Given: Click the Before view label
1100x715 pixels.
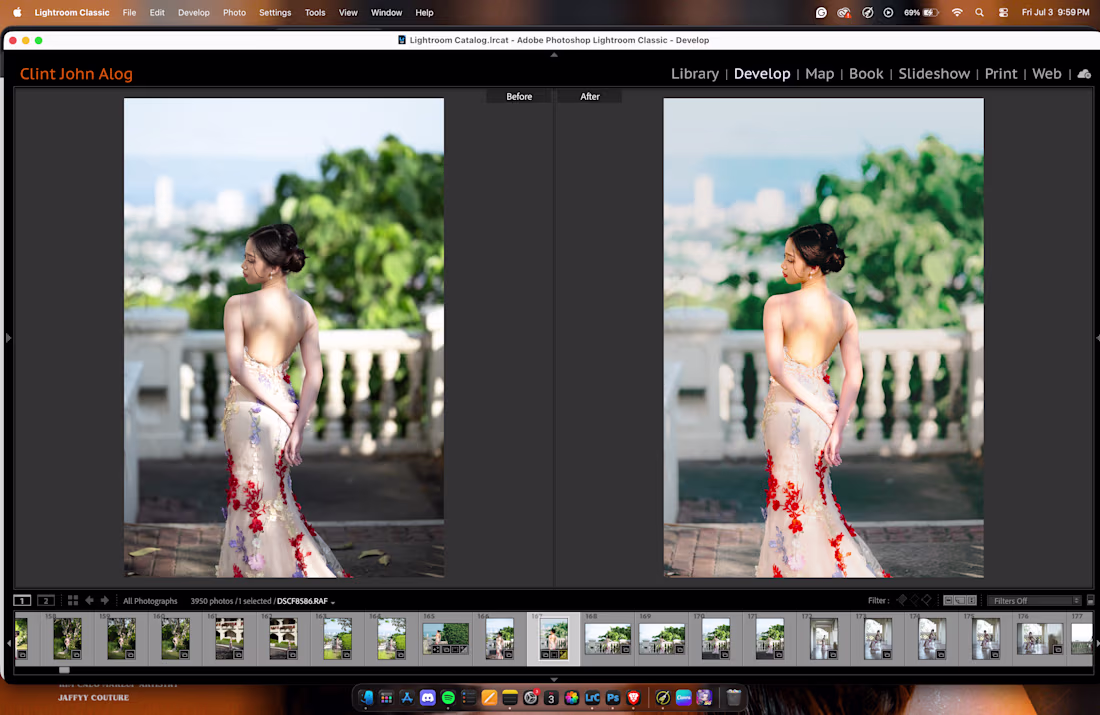Looking at the screenshot, I should [x=519, y=97].
